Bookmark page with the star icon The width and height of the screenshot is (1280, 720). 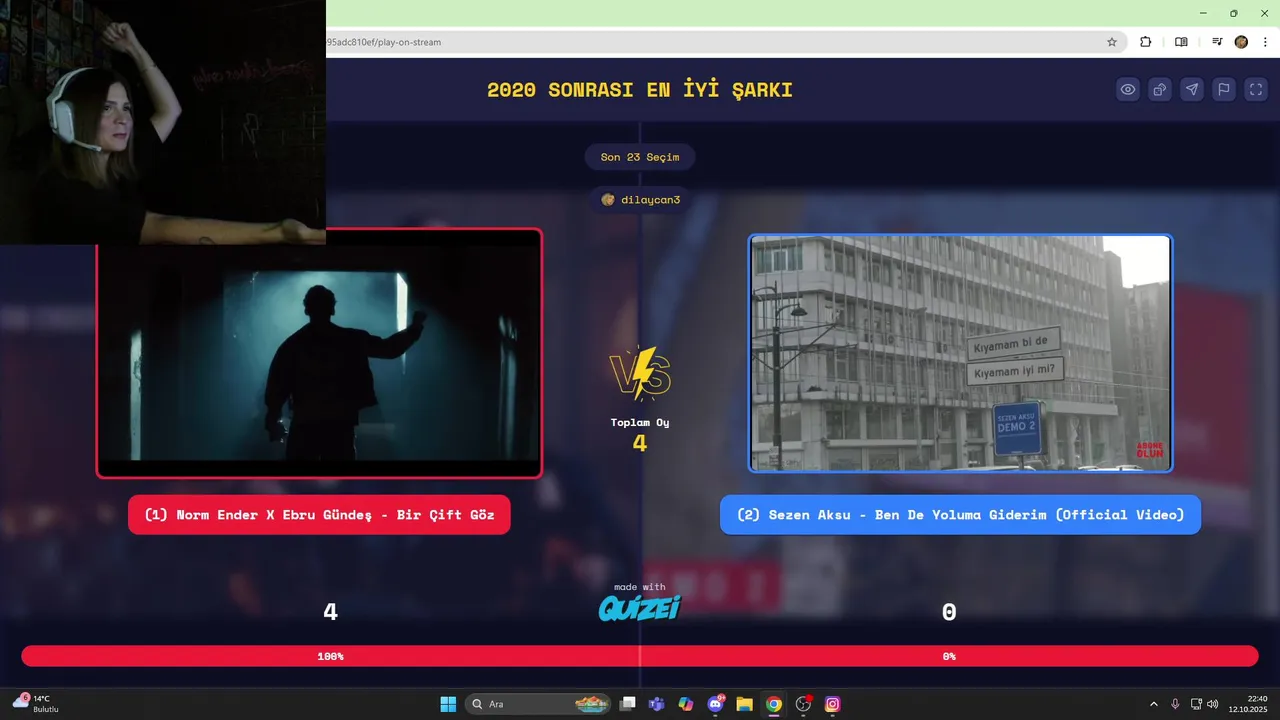(x=1112, y=42)
